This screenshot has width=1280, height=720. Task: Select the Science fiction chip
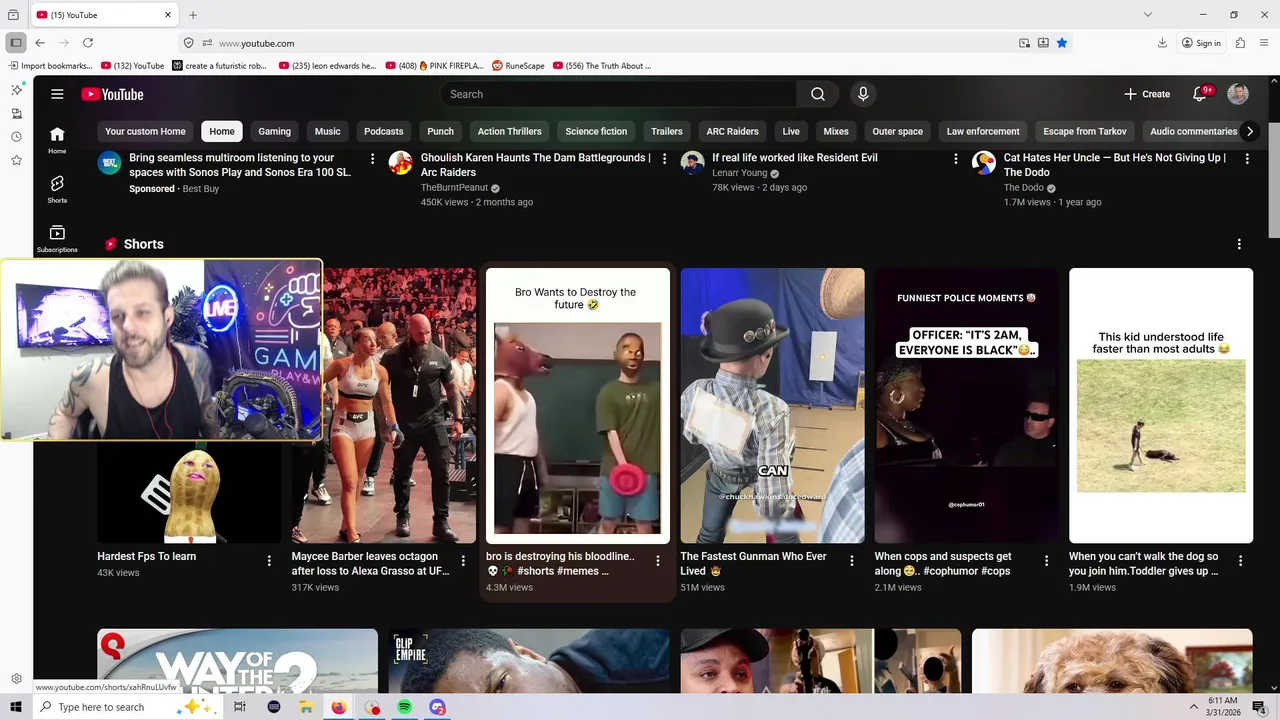tap(596, 131)
